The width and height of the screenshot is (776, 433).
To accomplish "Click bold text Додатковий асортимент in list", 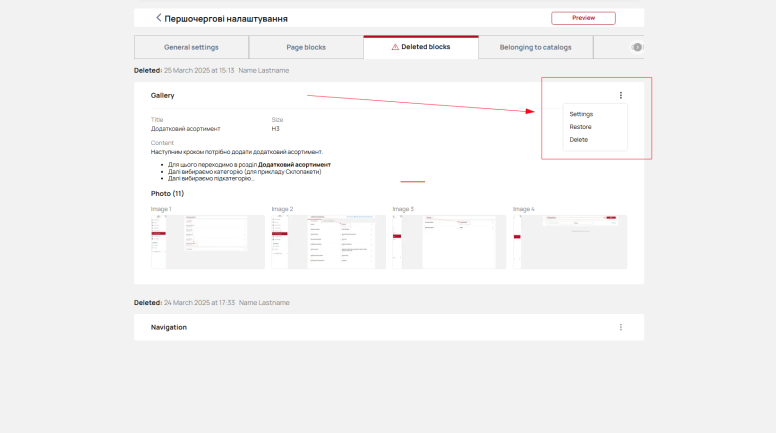I will 294,165.
